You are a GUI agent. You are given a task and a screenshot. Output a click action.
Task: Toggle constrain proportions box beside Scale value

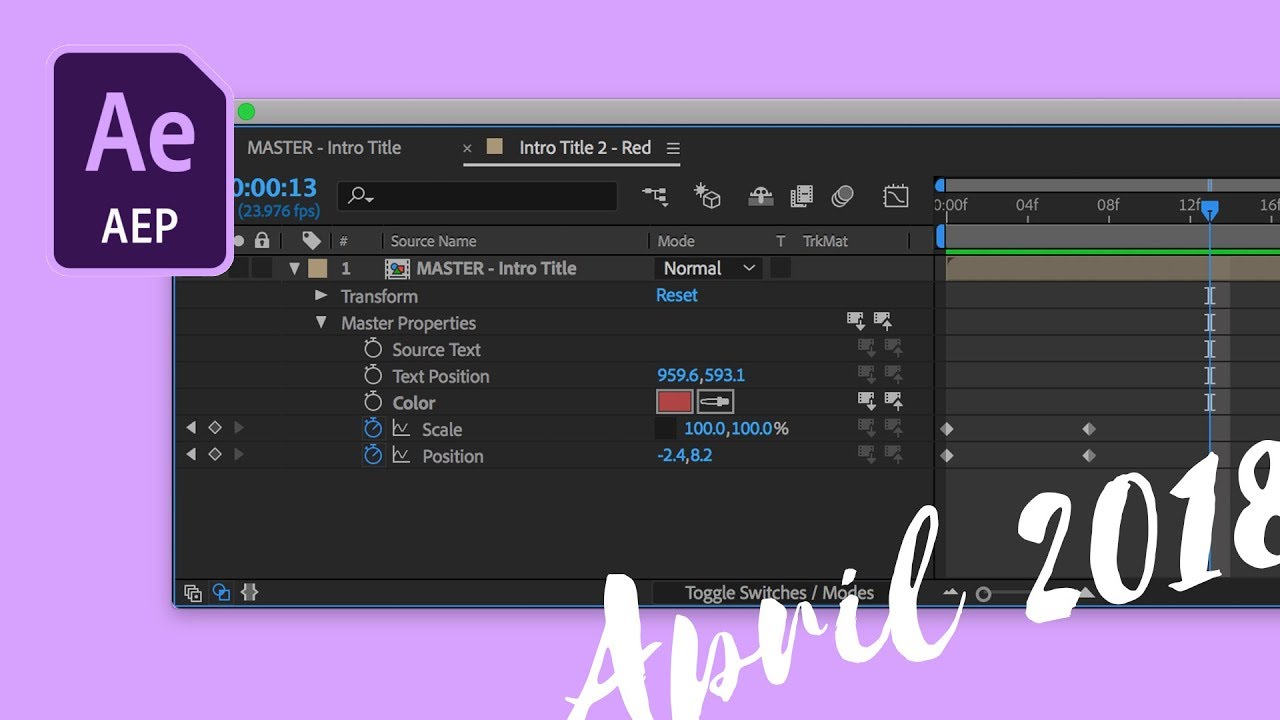click(x=666, y=429)
